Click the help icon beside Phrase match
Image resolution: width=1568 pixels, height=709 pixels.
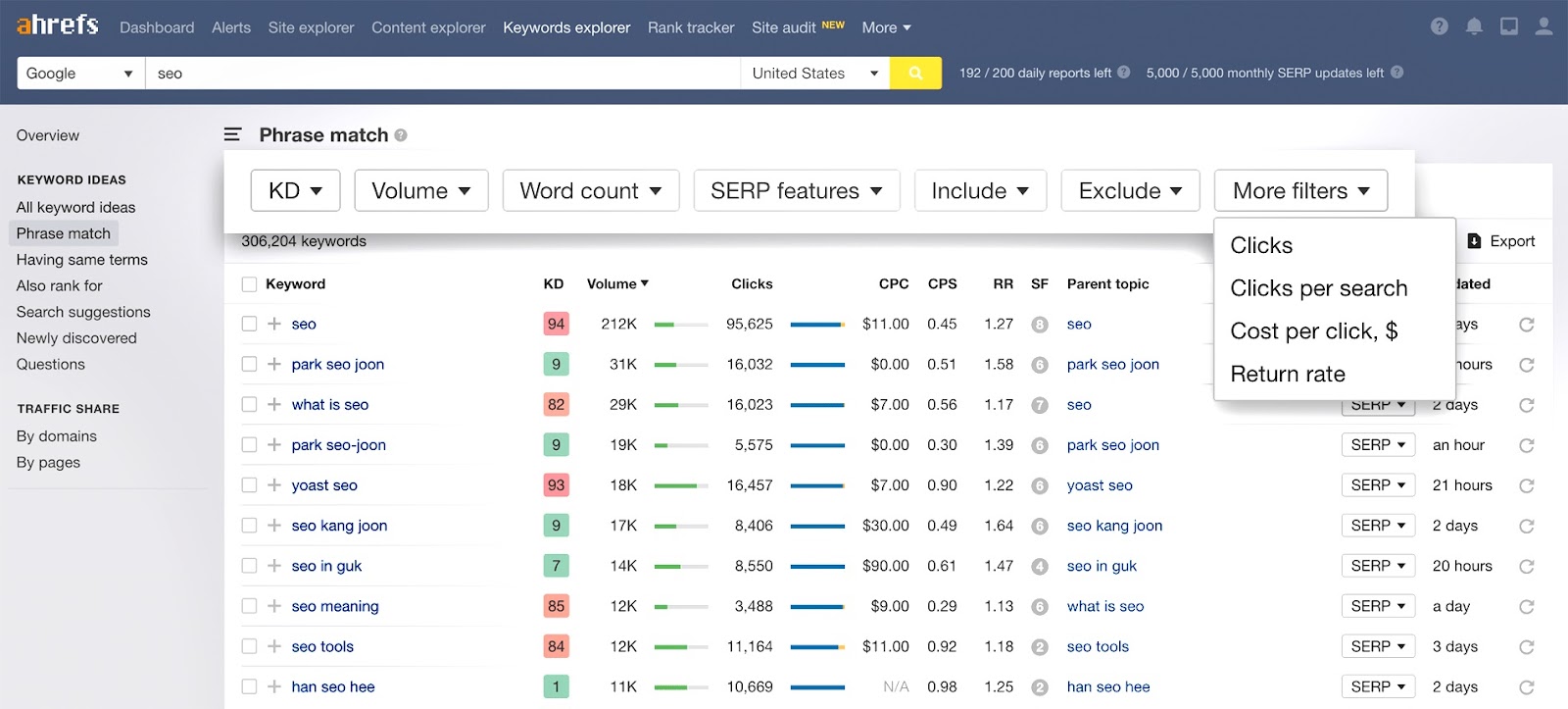[x=401, y=135]
